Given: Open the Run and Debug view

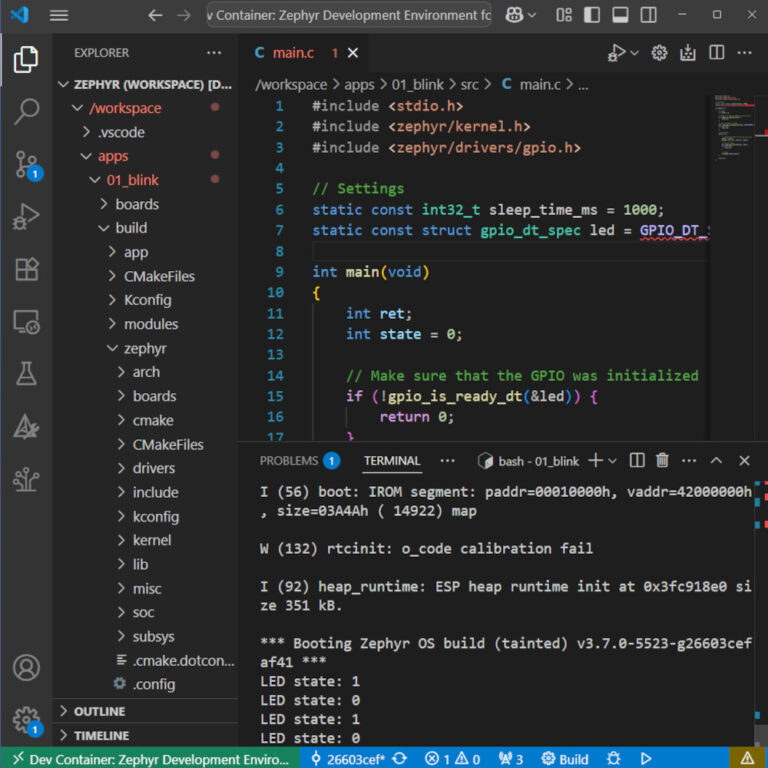Looking at the screenshot, I should point(26,216).
